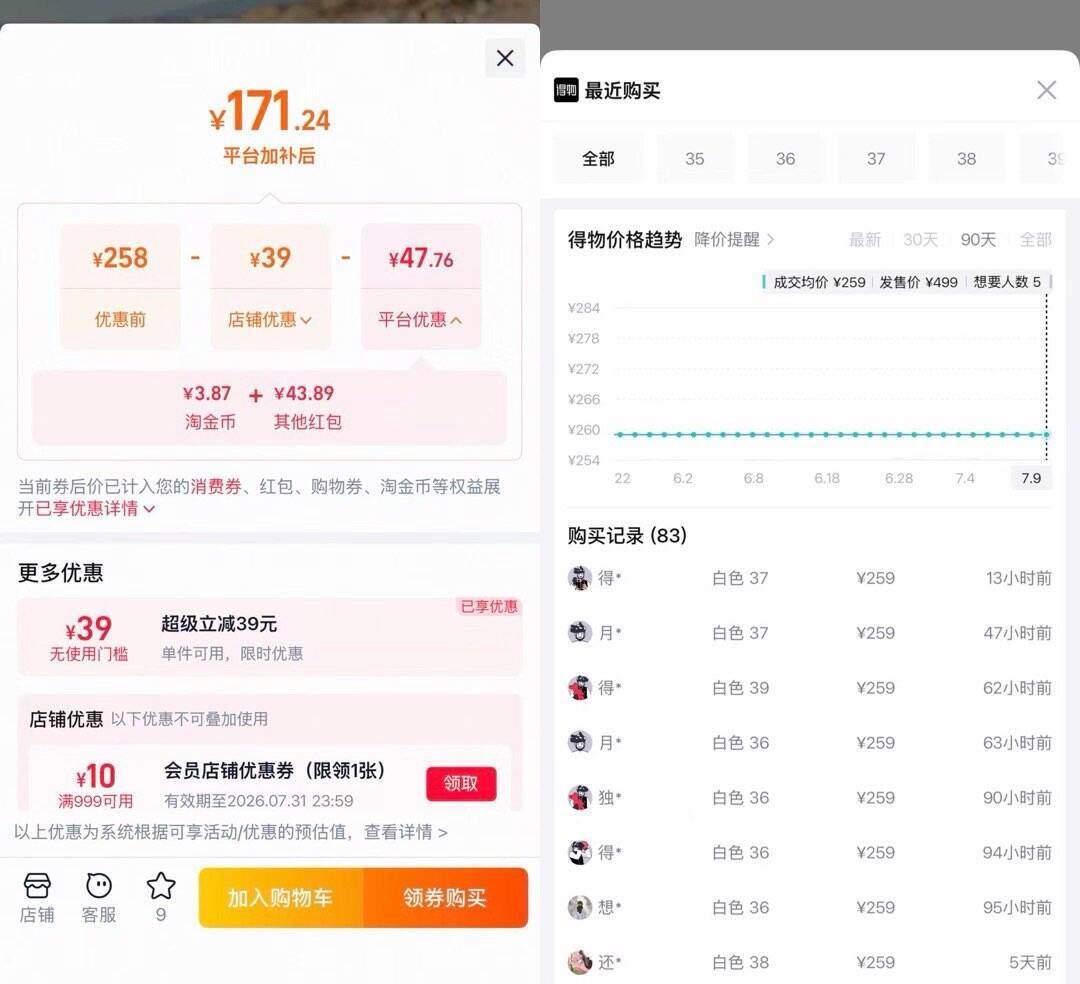Expand 已享优惠详情 details

coord(95,509)
